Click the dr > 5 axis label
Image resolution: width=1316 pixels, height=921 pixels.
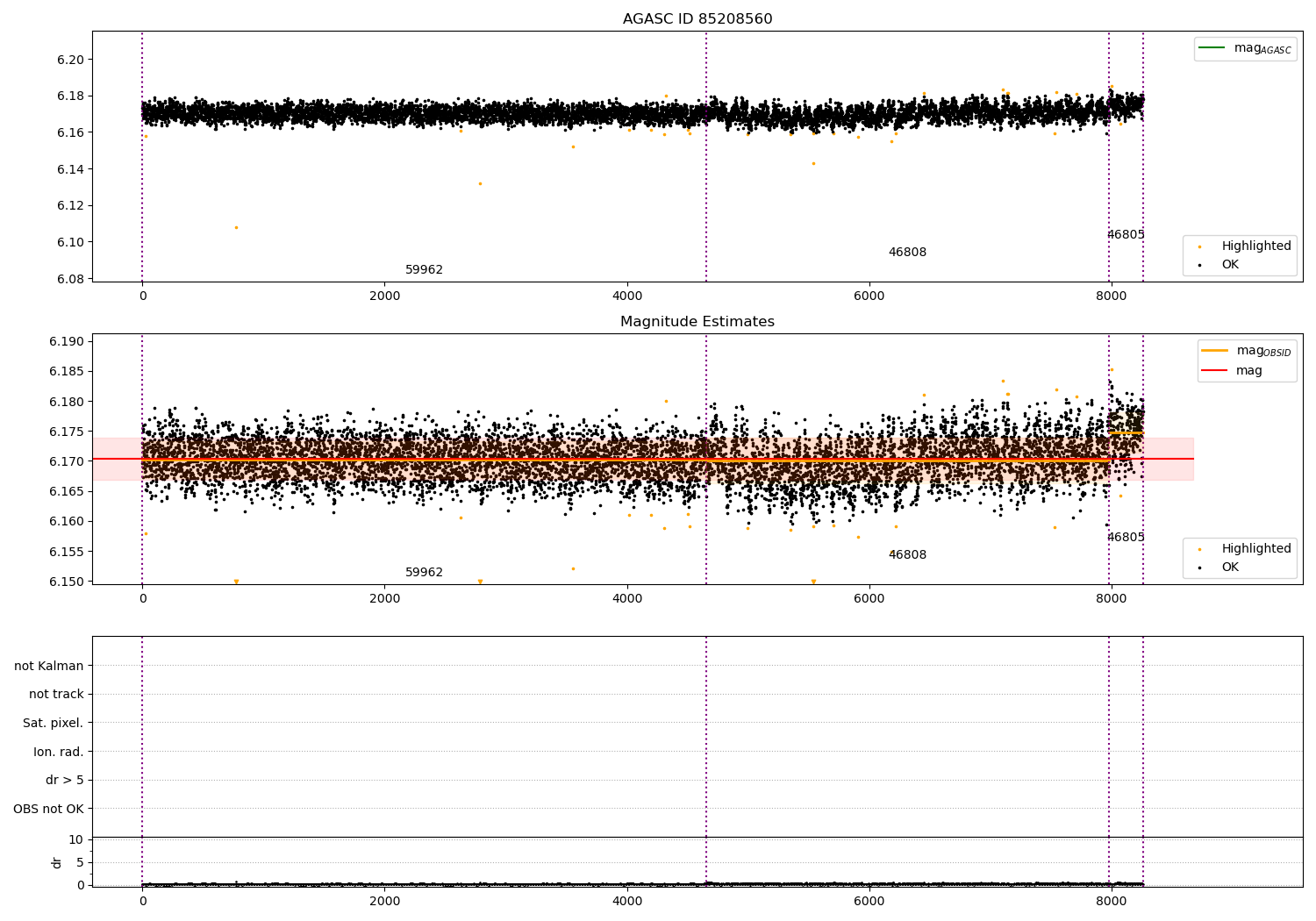point(65,781)
